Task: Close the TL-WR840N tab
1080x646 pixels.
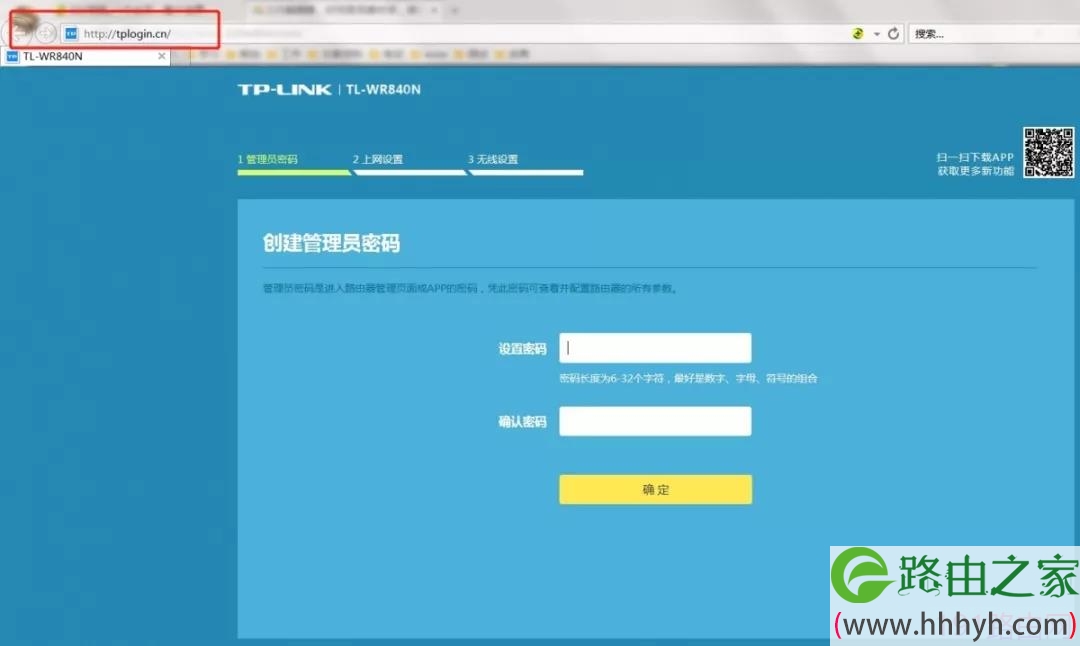Action: (x=162, y=56)
